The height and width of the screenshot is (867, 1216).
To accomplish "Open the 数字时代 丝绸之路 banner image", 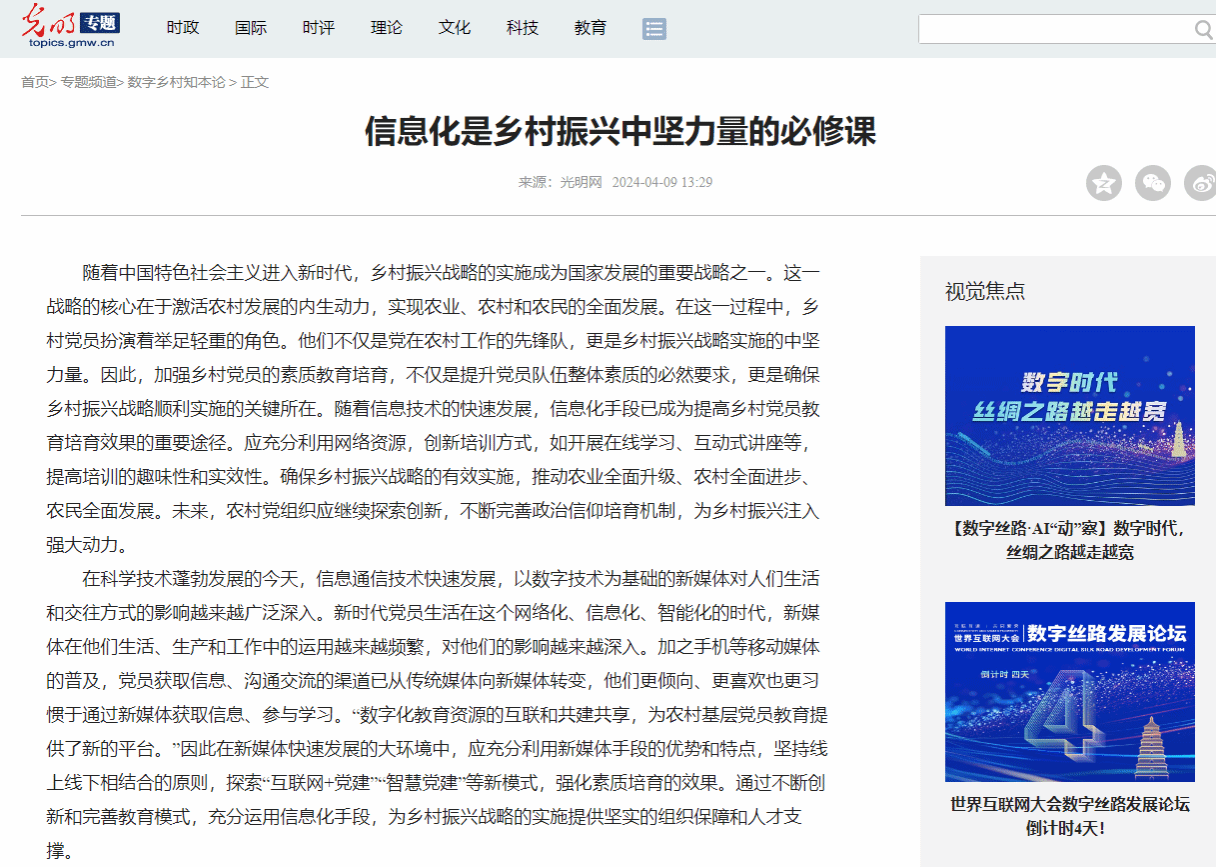I will (1069, 415).
